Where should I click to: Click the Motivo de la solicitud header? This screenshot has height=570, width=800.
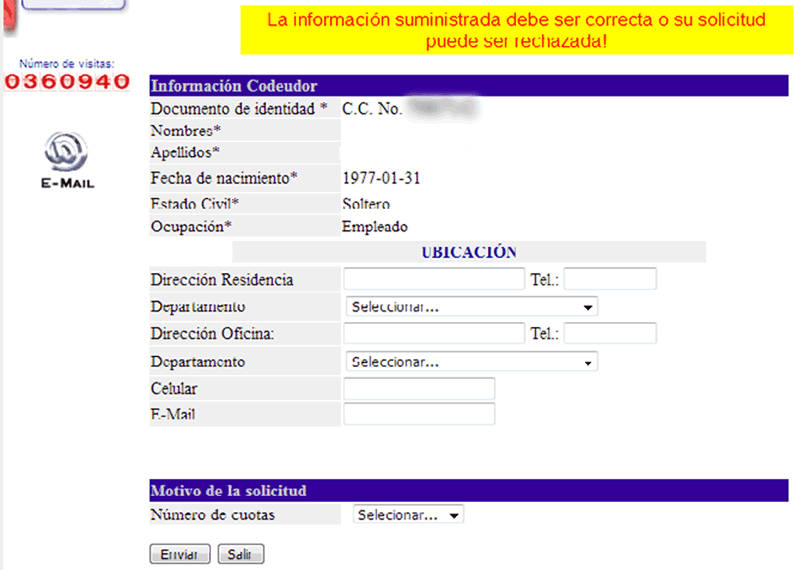click(469, 490)
